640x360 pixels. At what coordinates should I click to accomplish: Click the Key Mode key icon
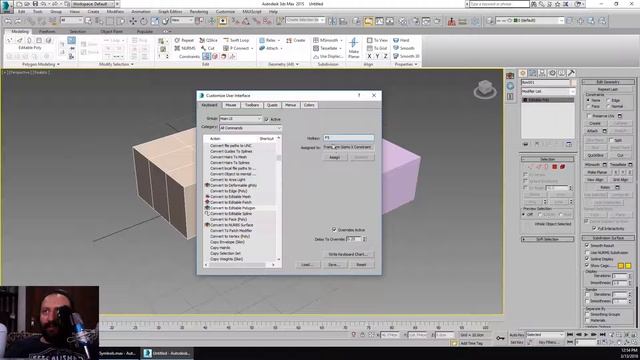pos(500,338)
